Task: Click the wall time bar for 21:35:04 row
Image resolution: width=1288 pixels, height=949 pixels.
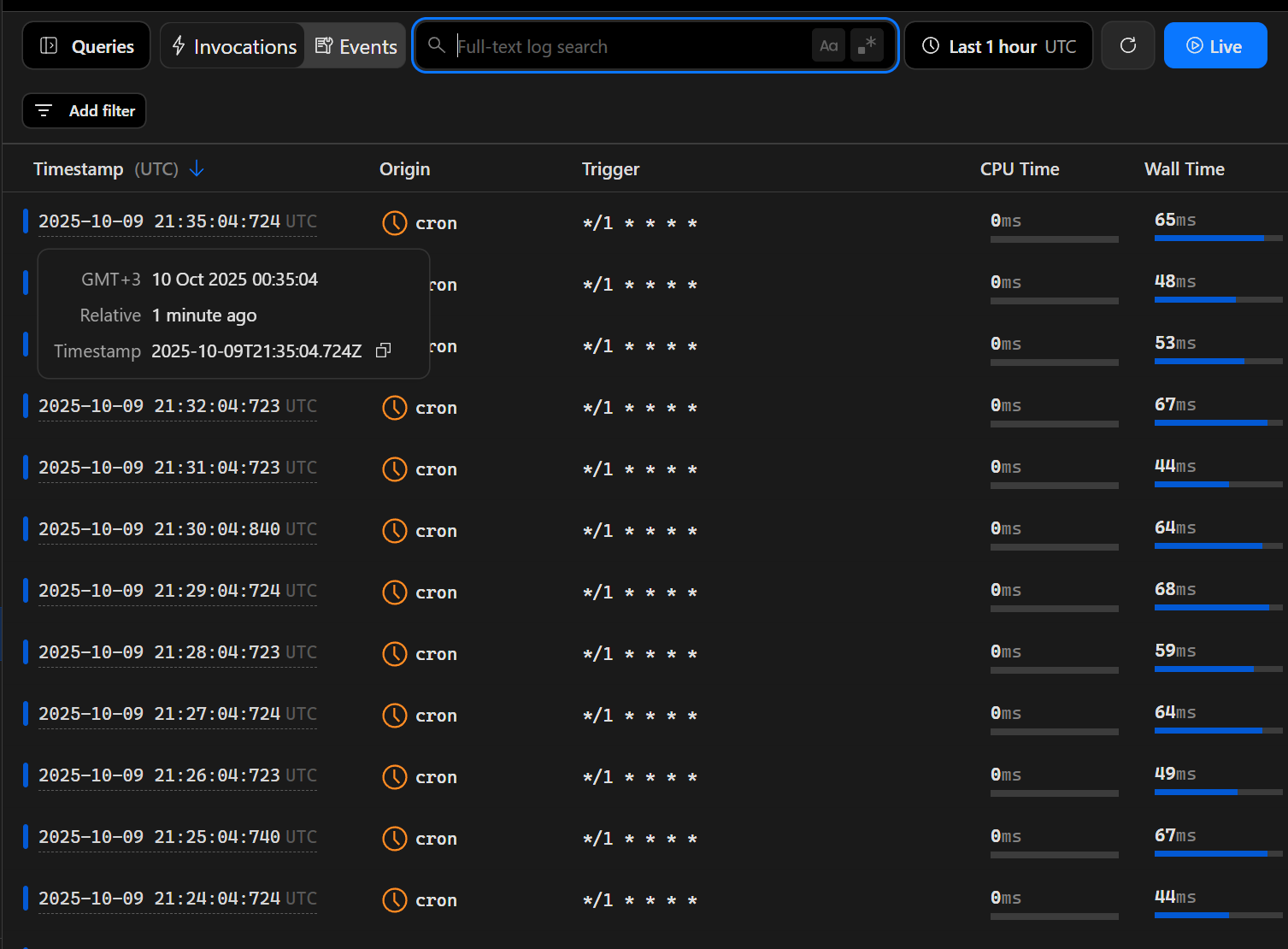Action: pos(1219,238)
